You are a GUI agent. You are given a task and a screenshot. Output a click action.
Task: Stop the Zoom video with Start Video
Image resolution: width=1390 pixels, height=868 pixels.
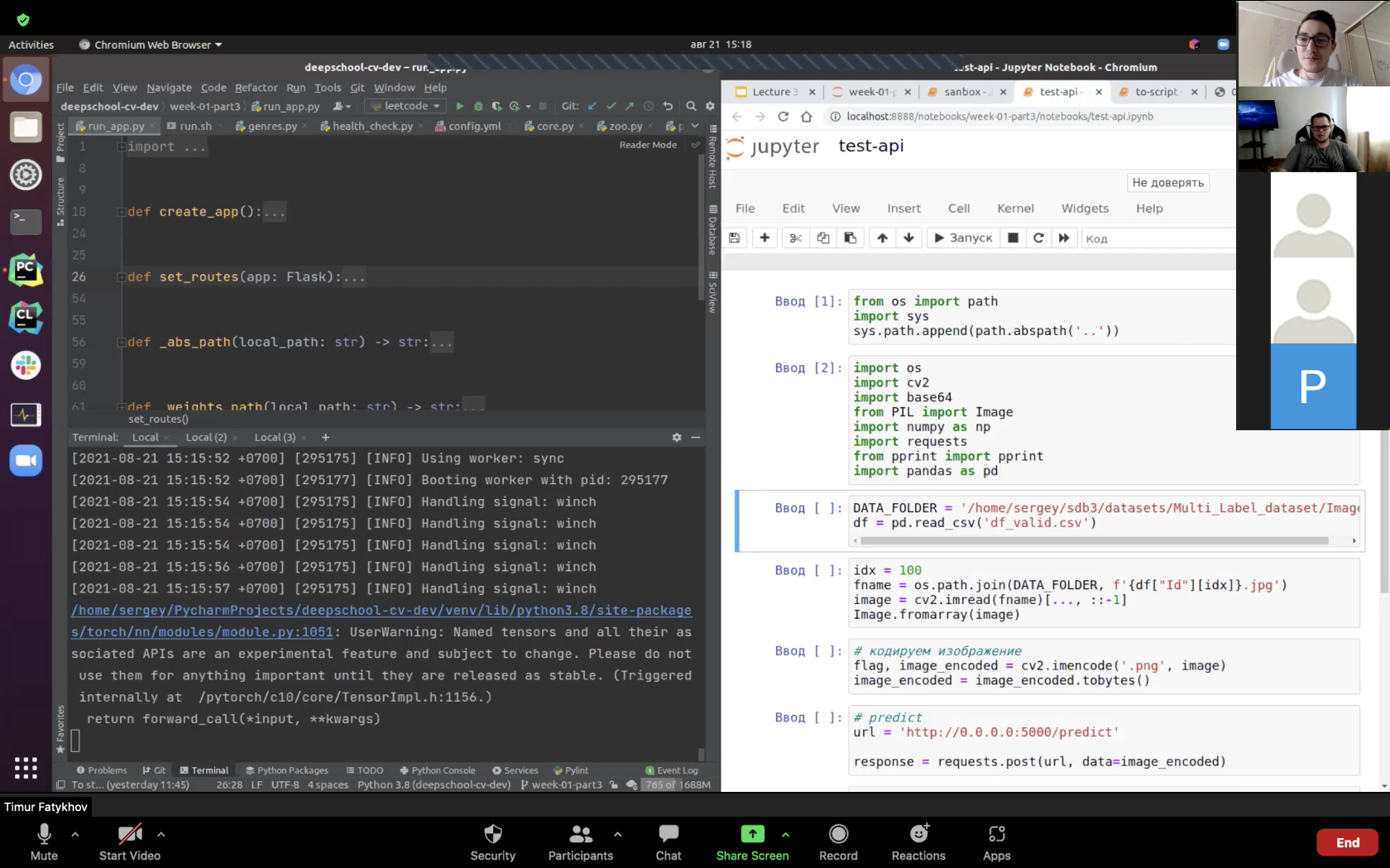point(129,840)
